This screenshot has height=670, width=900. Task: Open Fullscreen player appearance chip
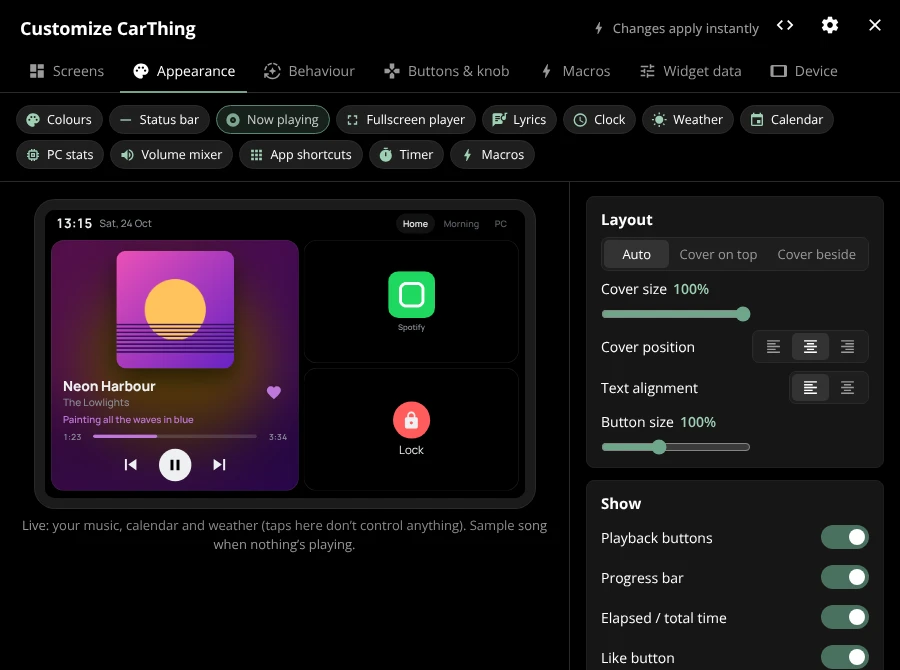(406, 119)
